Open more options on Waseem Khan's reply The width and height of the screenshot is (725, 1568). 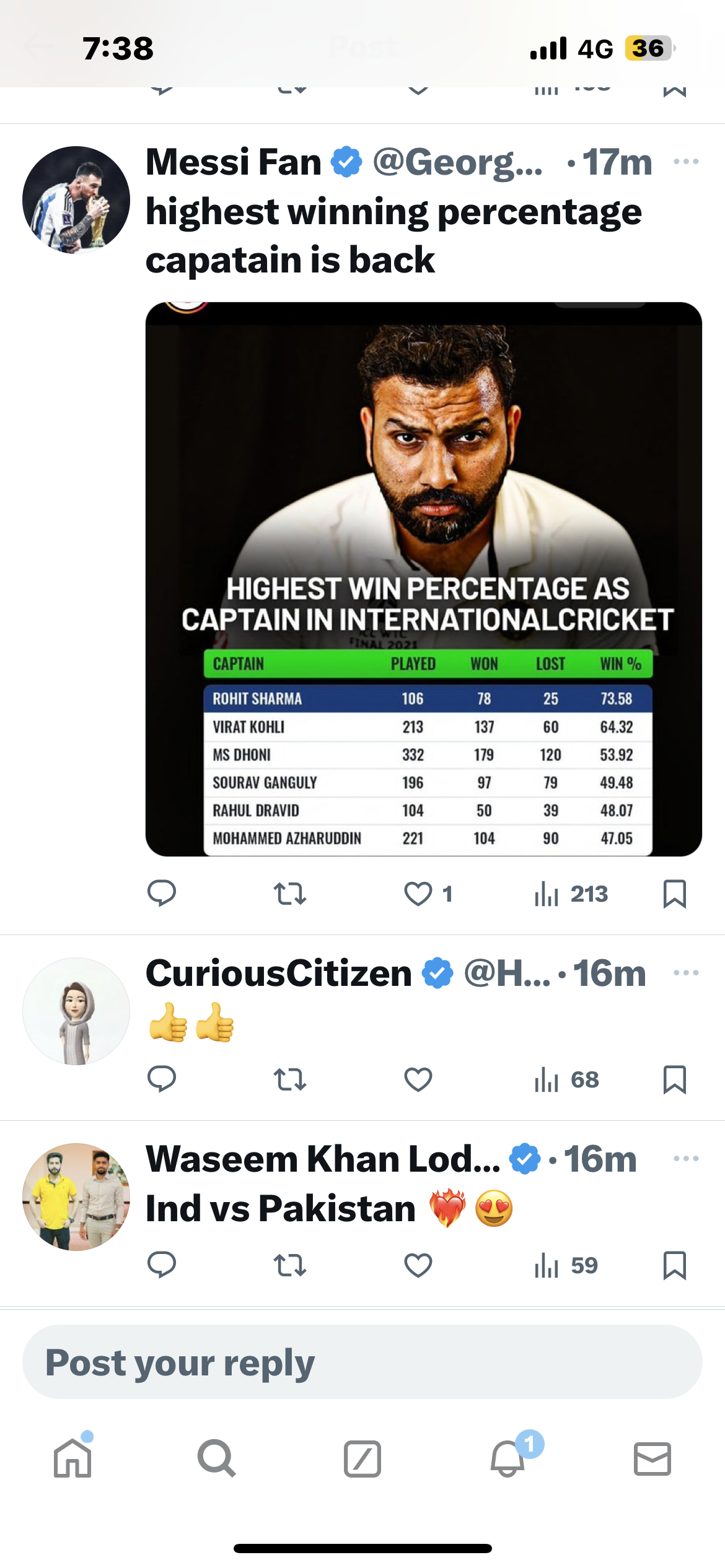point(685,1159)
